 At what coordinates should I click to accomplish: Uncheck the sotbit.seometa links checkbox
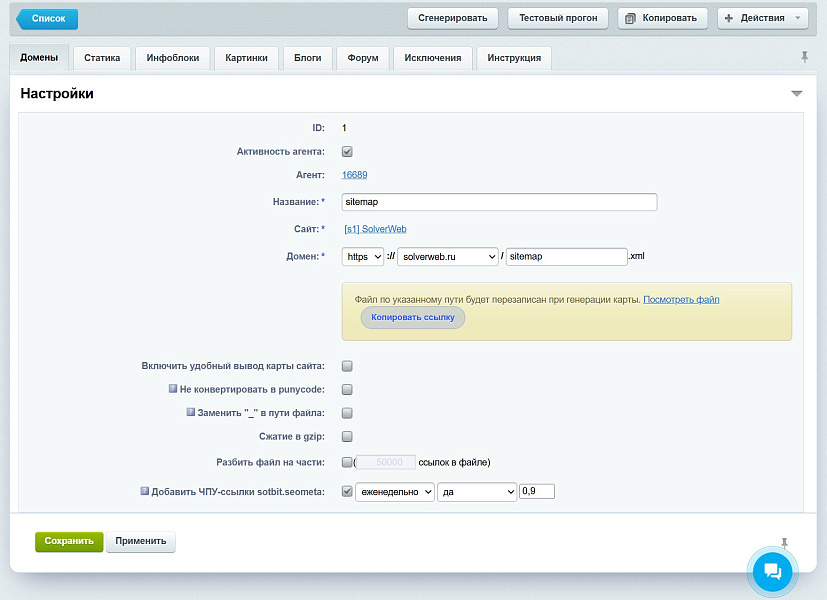pos(347,491)
